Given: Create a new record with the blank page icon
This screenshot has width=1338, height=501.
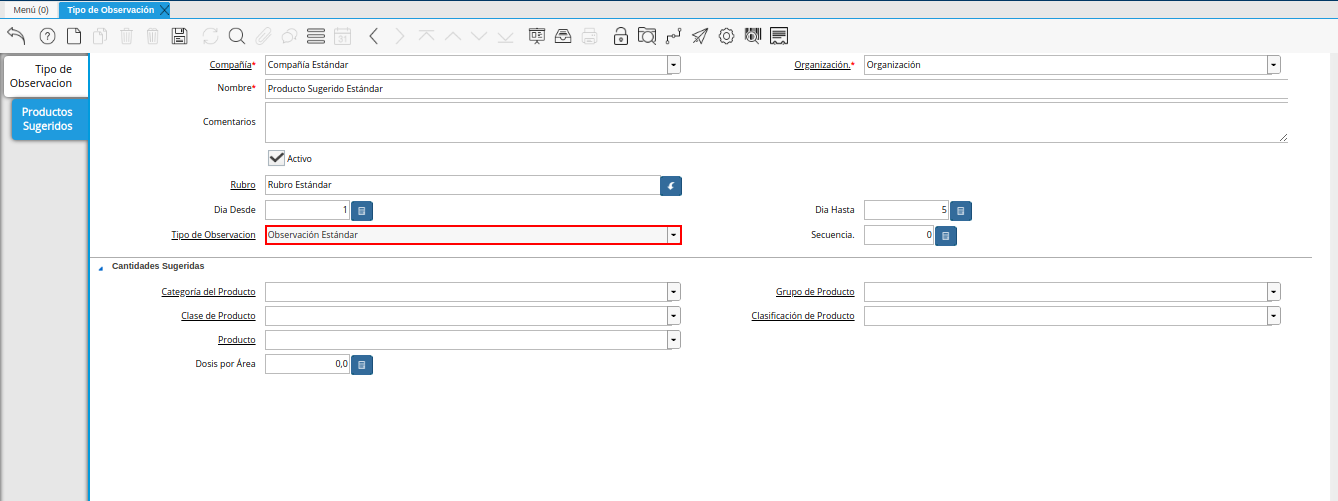Looking at the screenshot, I should pos(74,36).
